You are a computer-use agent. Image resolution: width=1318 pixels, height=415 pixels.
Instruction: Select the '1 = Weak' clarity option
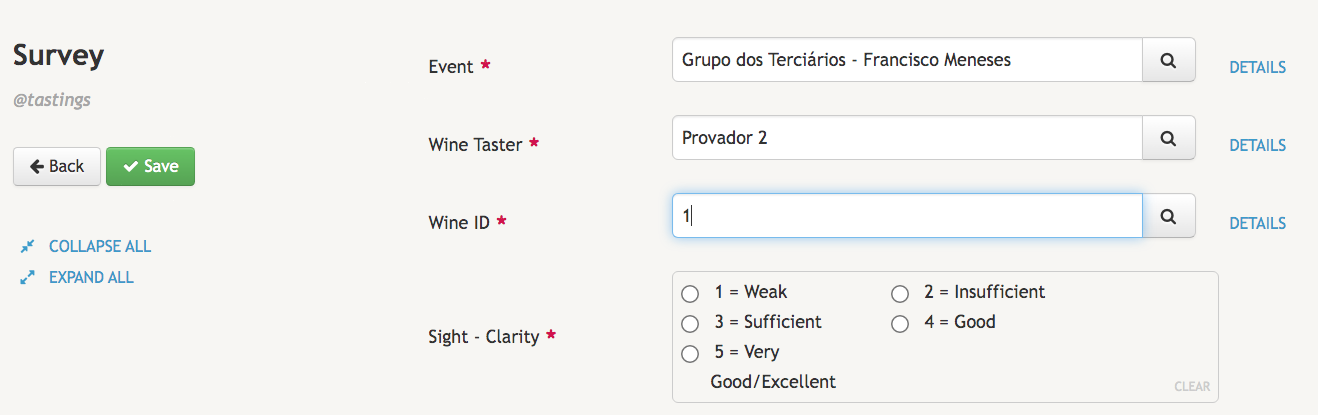[690, 294]
